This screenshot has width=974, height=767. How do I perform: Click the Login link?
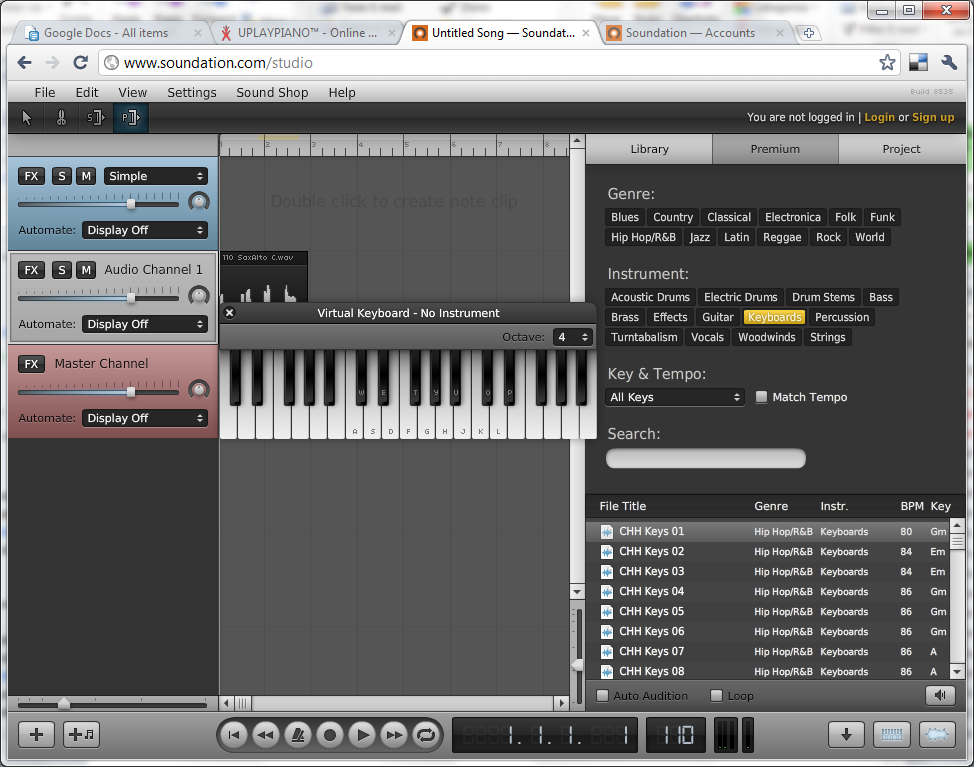(x=880, y=117)
